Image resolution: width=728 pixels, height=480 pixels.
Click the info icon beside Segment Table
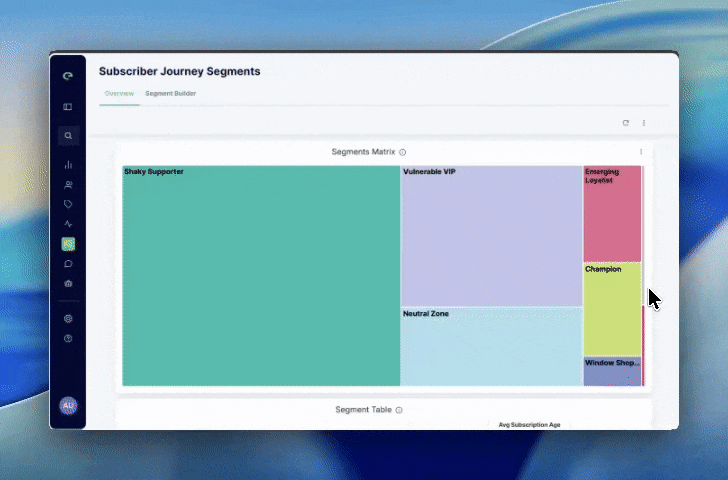tap(399, 410)
